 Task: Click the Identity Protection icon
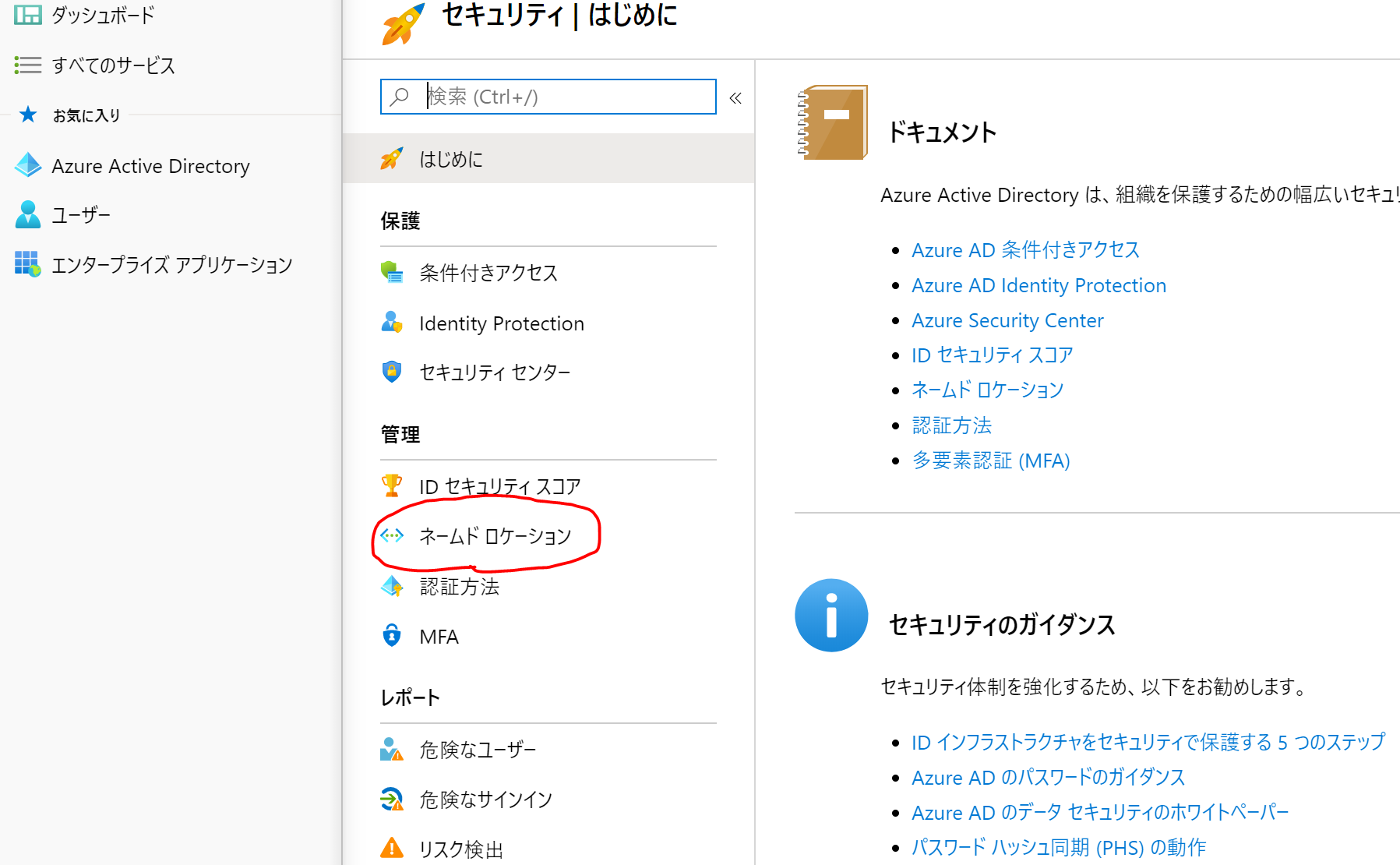pos(392,323)
